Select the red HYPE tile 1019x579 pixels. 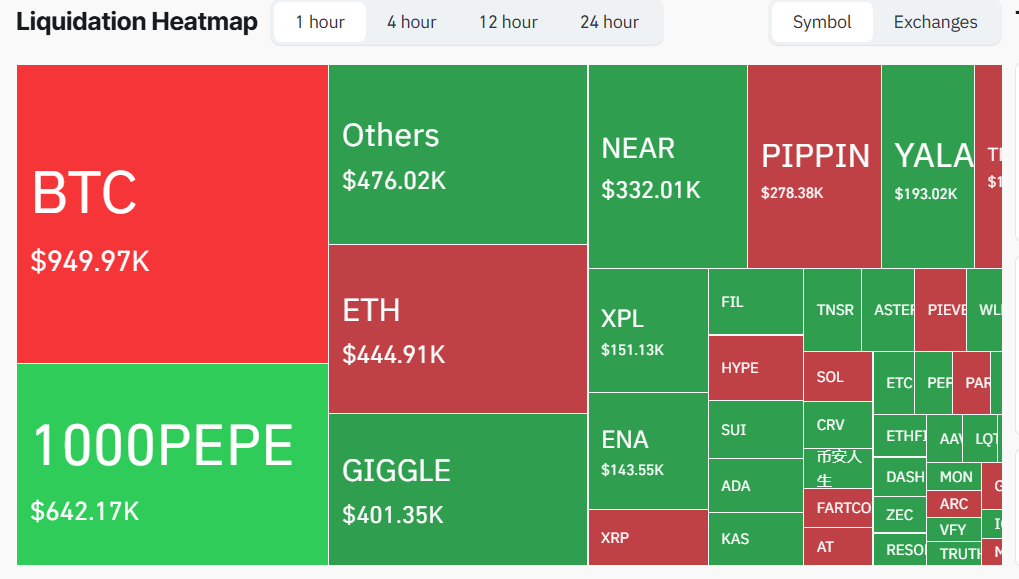pyautogui.click(x=755, y=368)
